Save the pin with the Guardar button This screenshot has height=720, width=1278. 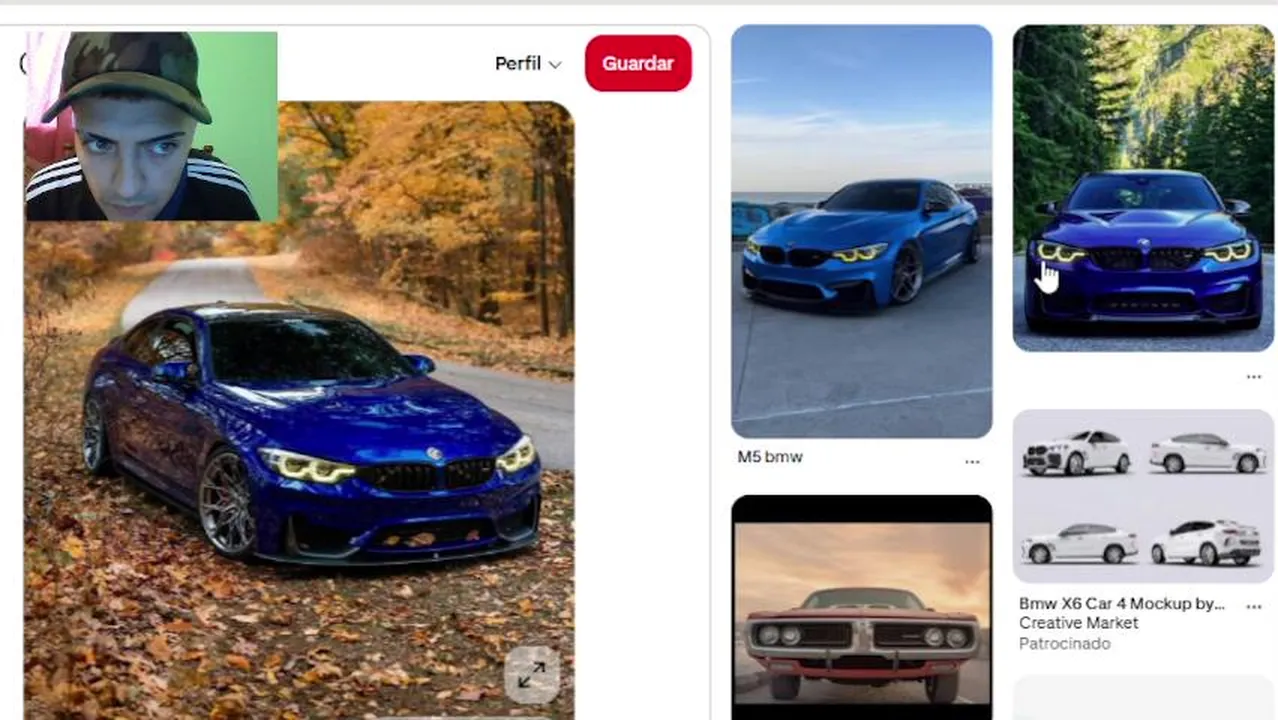coord(638,63)
